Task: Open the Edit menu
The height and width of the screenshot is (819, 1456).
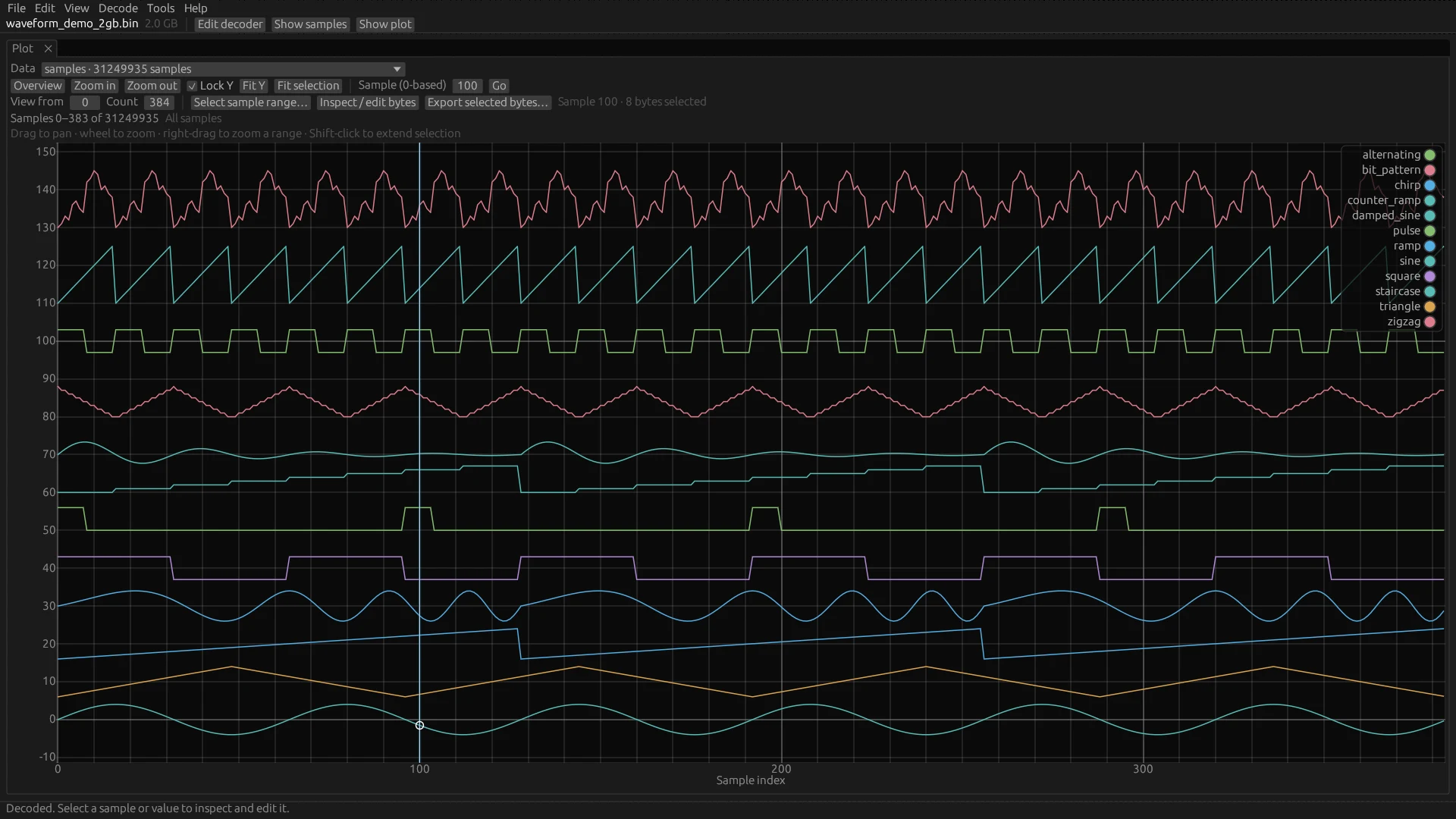Action: point(45,8)
